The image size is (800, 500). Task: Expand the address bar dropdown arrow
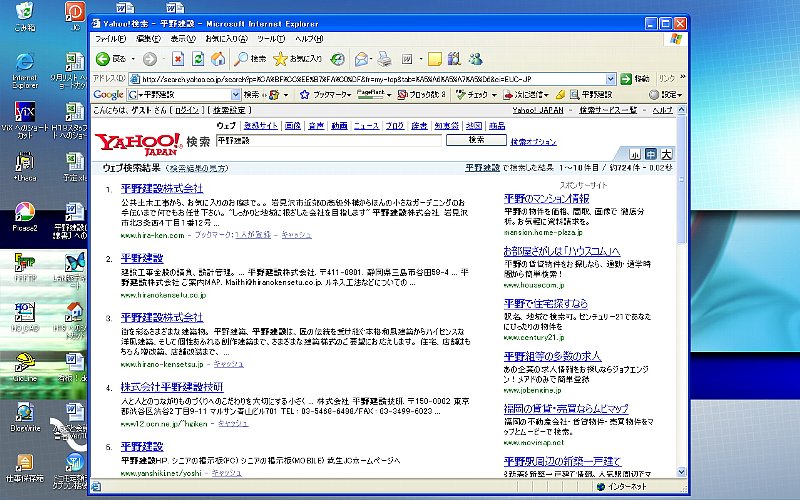click(x=610, y=79)
